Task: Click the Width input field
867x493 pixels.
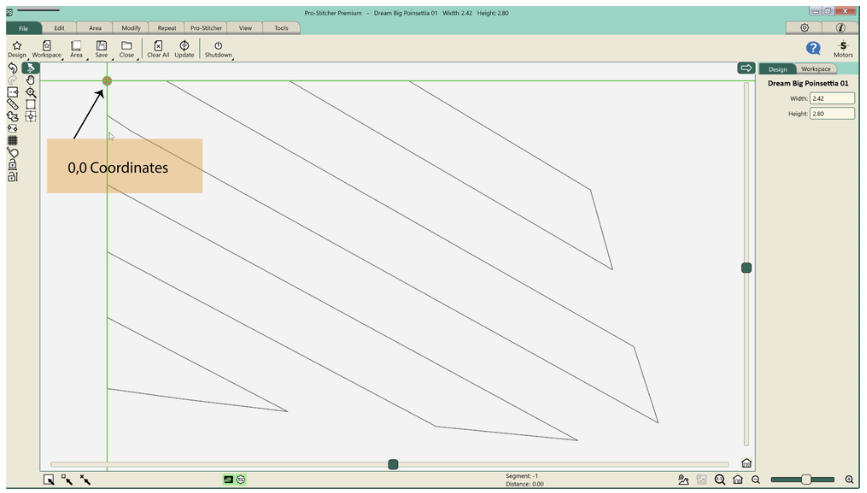Action: [x=832, y=98]
